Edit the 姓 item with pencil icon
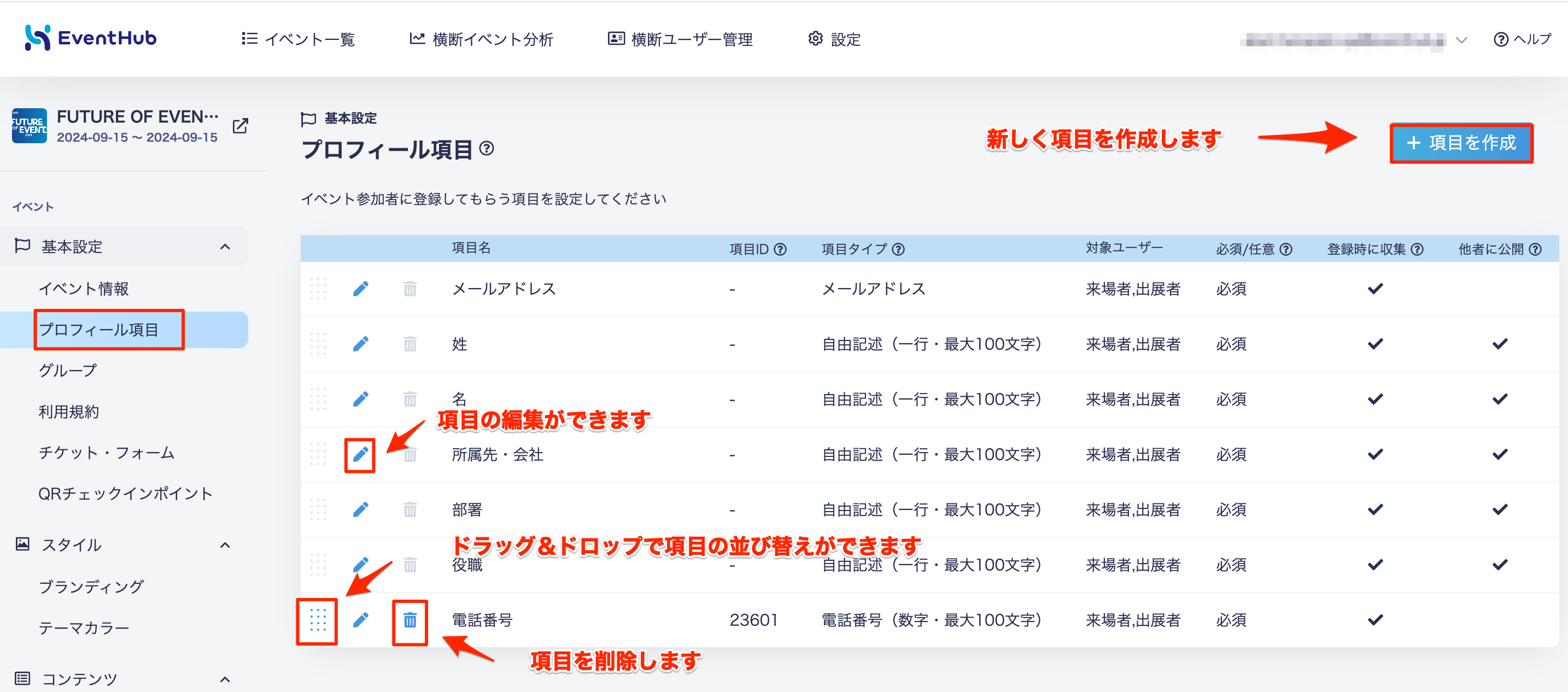Image resolution: width=1568 pixels, height=692 pixels. point(361,344)
